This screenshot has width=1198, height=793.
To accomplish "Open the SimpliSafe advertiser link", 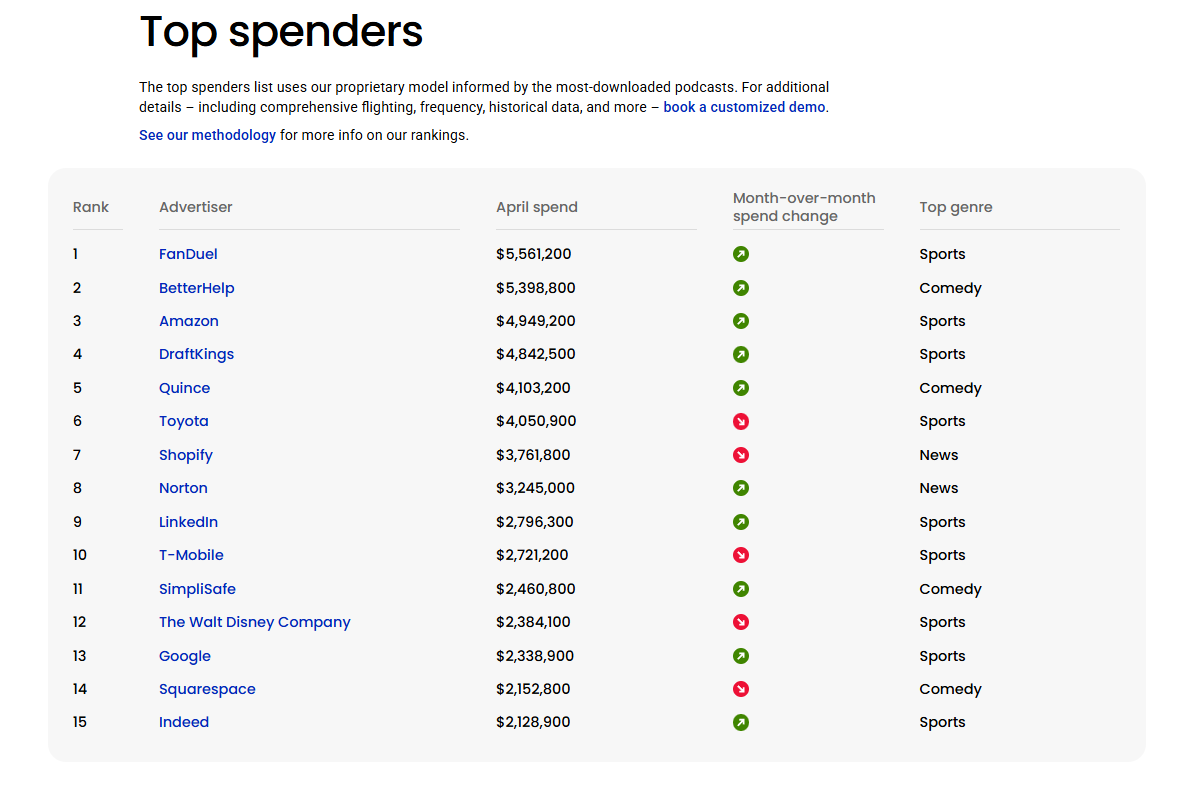I will 197,589.
